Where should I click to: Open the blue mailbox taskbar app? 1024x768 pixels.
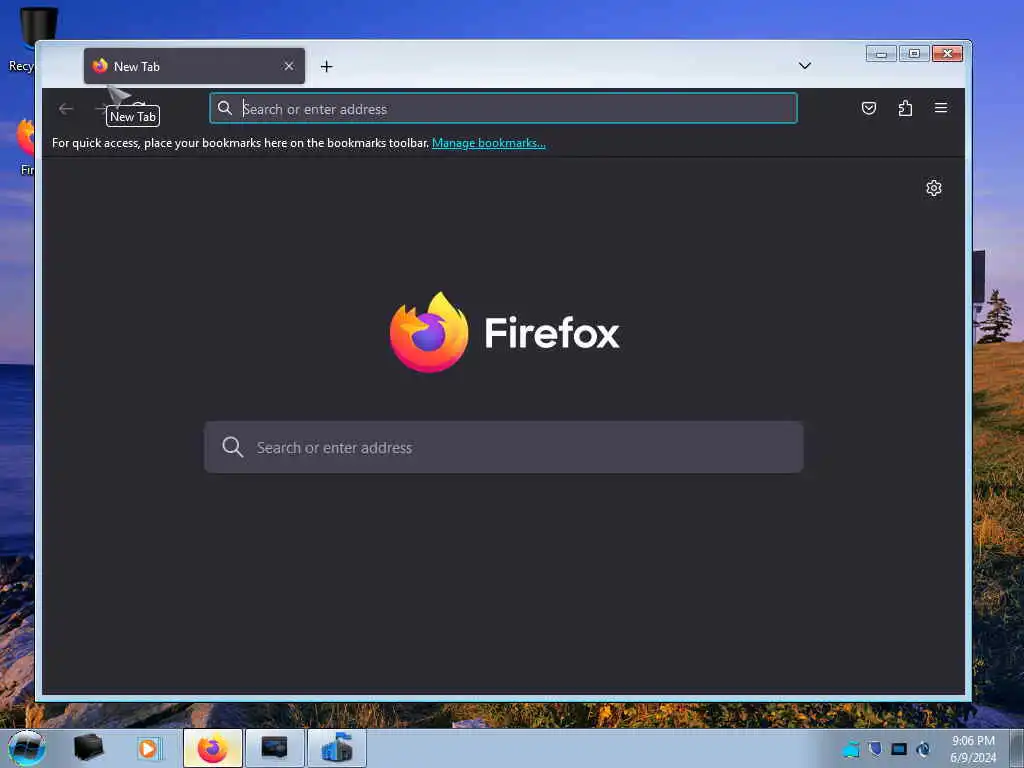pyautogui.click(x=337, y=748)
